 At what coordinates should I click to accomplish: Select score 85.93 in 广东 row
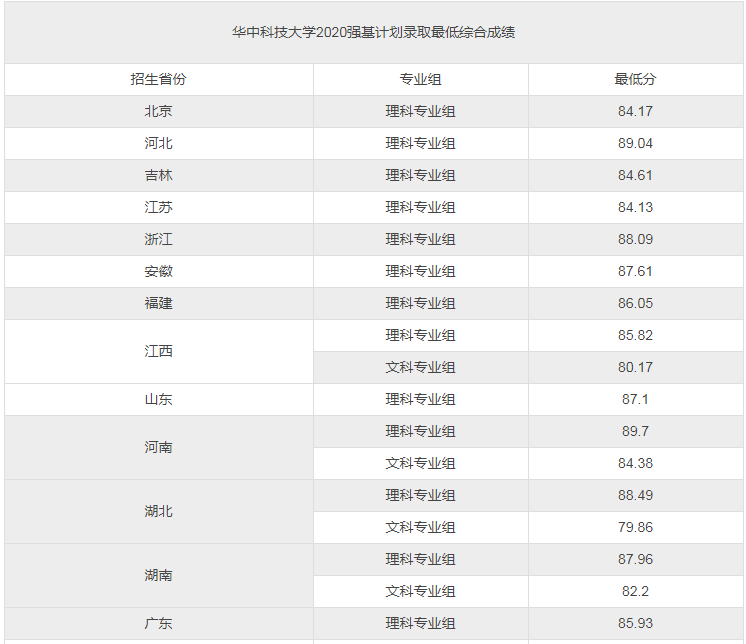(x=635, y=623)
